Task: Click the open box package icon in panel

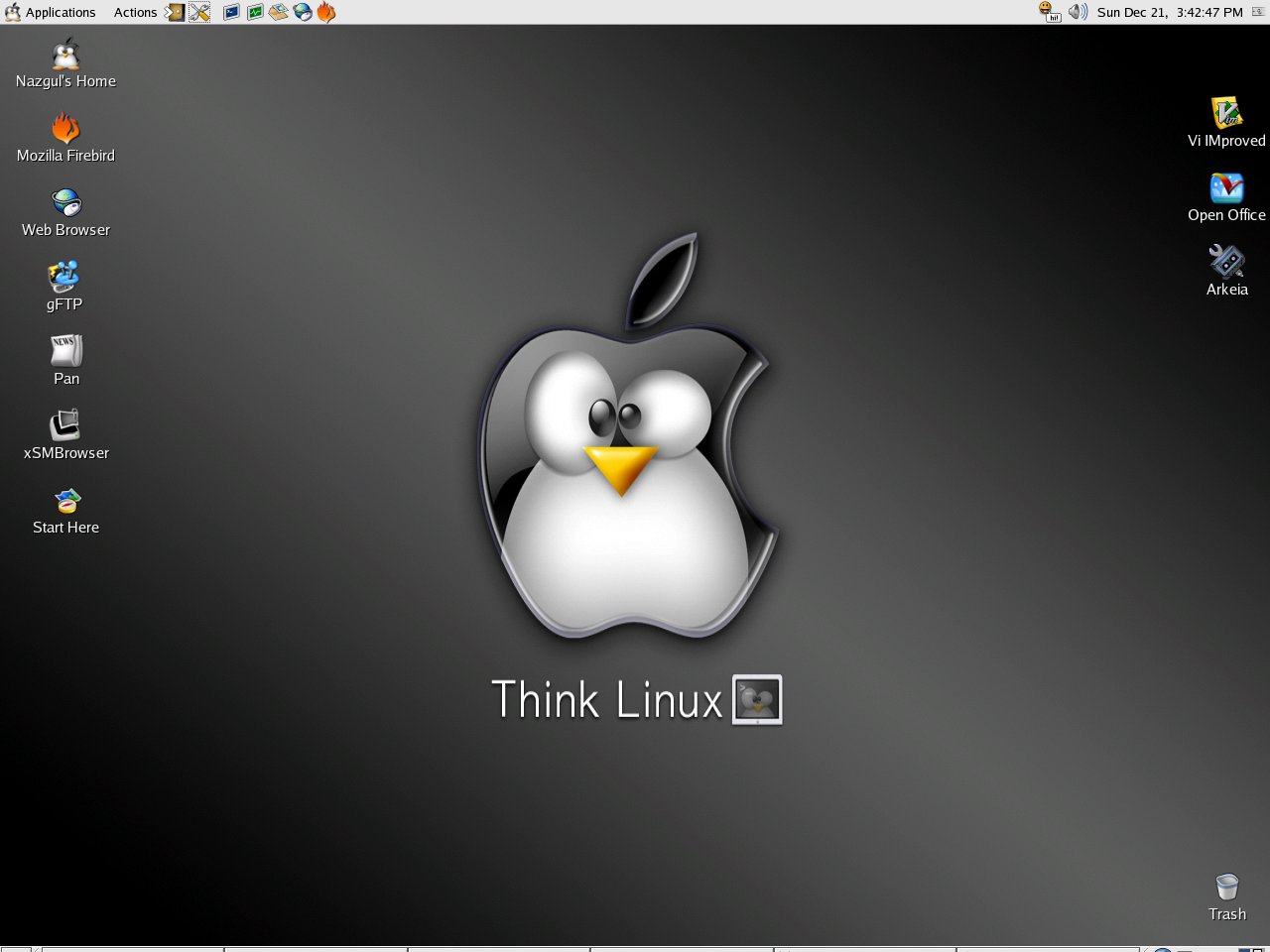Action: (279, 12)
